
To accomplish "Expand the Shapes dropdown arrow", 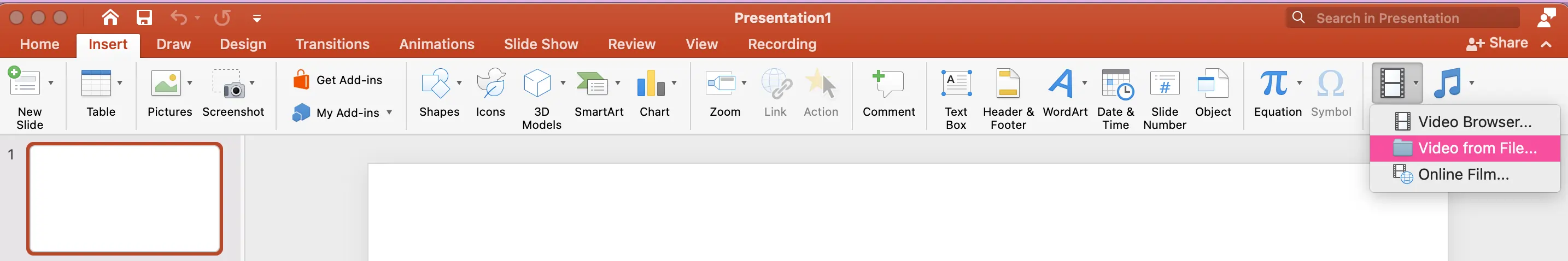I will tap(459, 83).
